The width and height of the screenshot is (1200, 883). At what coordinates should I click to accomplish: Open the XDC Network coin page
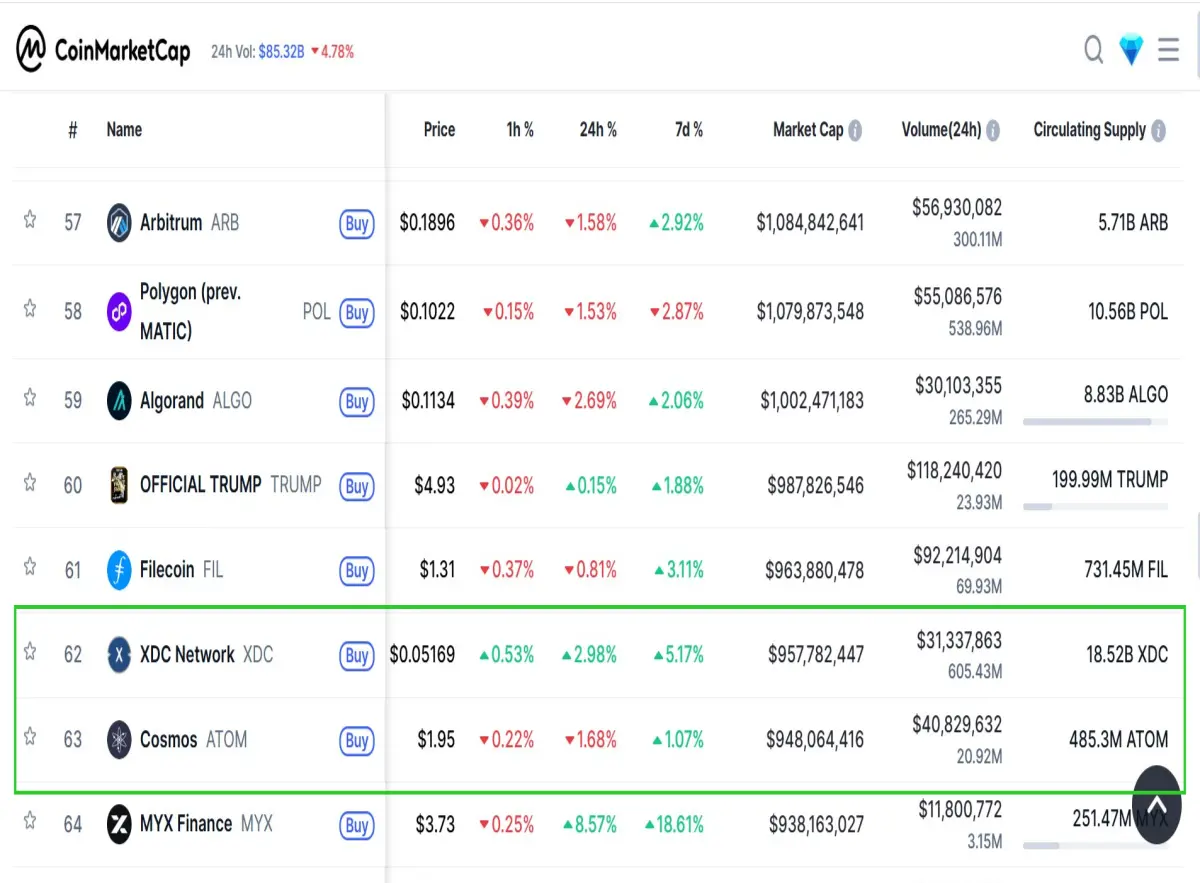(x=206, y=655)
